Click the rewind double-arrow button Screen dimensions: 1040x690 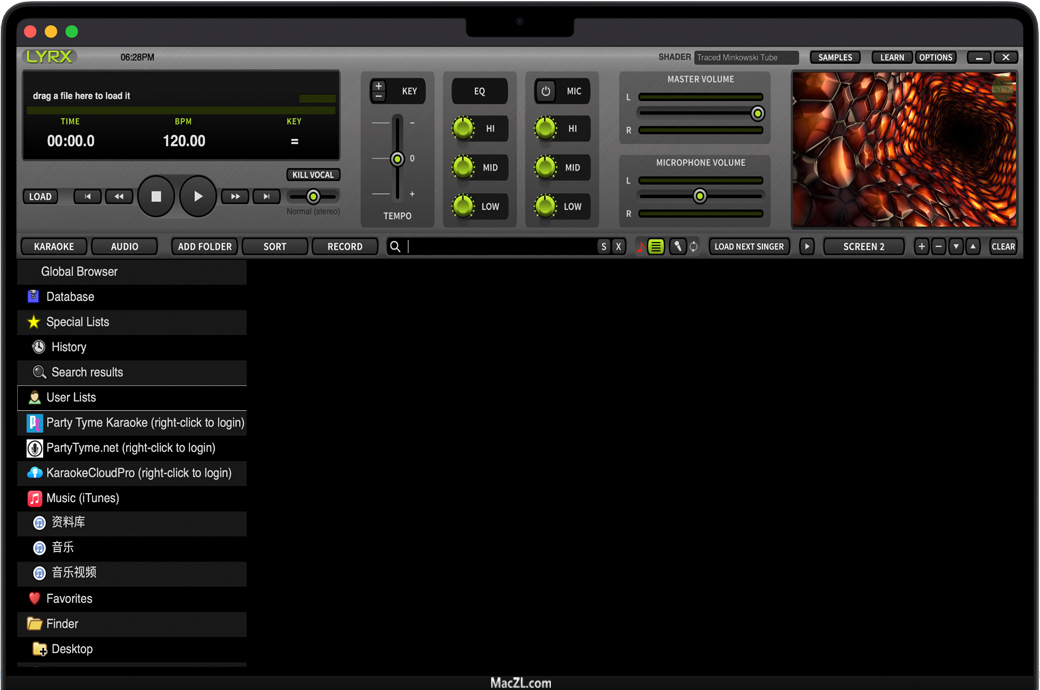point(119,197)
